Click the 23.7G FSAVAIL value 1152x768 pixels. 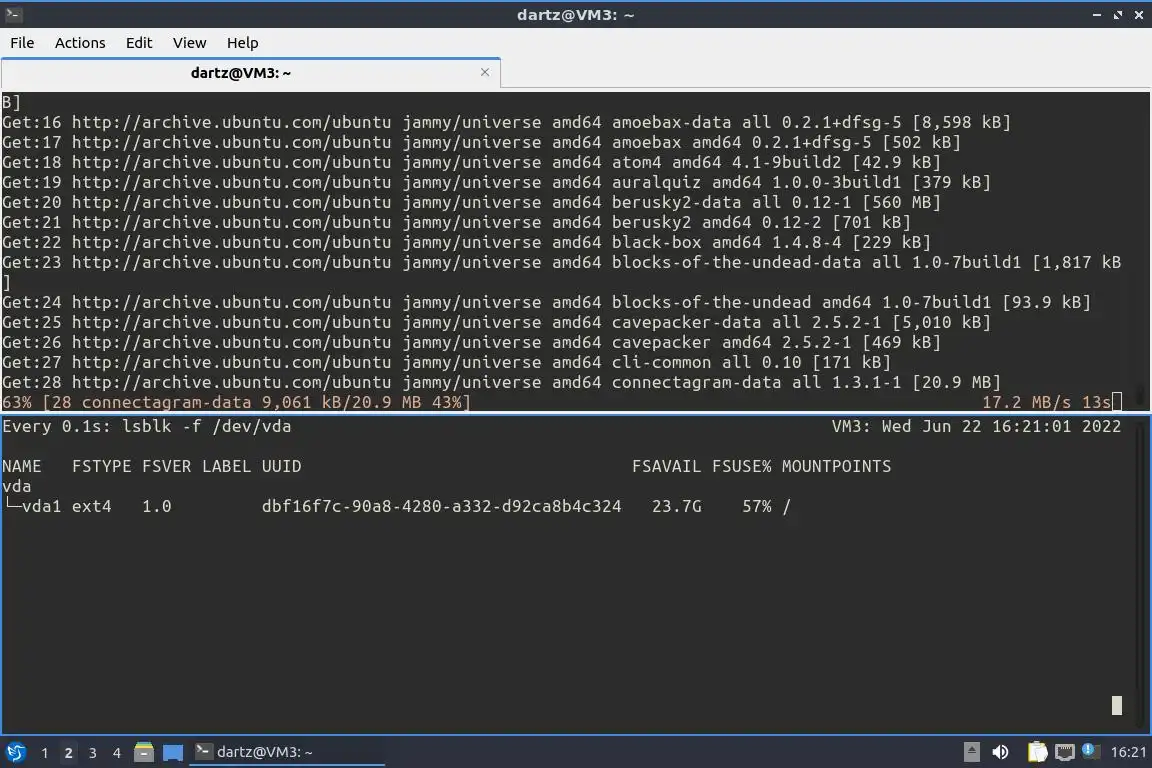click(677, 506)
